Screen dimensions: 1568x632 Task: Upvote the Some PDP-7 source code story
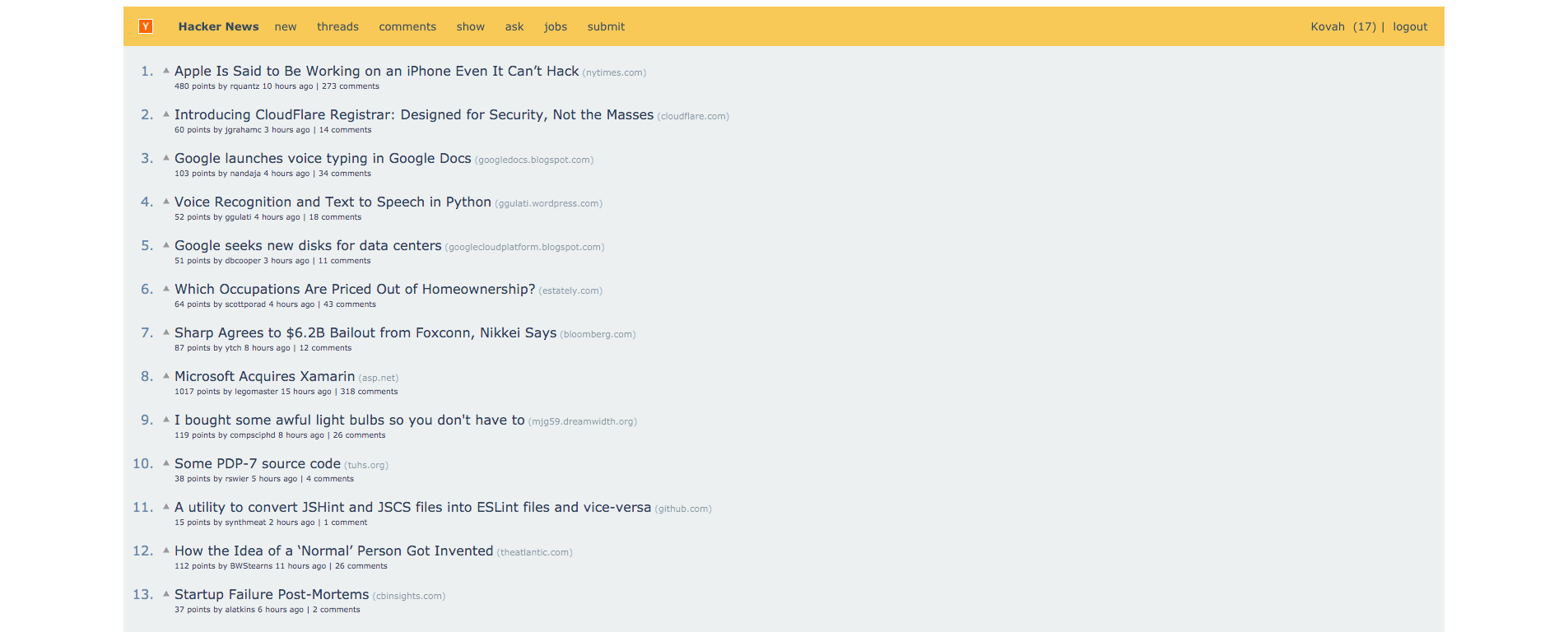[x=166, y=463]
